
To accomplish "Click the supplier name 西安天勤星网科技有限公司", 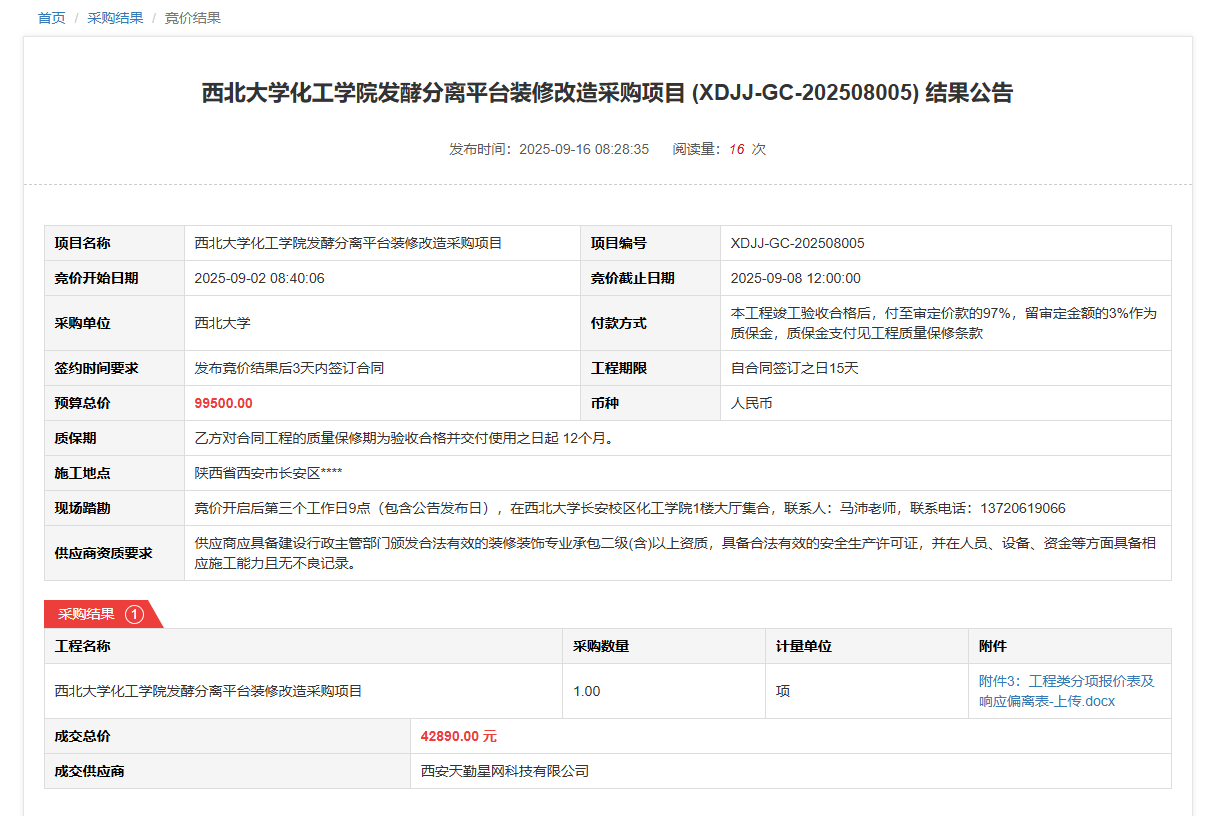I will [x=504, y=771].
